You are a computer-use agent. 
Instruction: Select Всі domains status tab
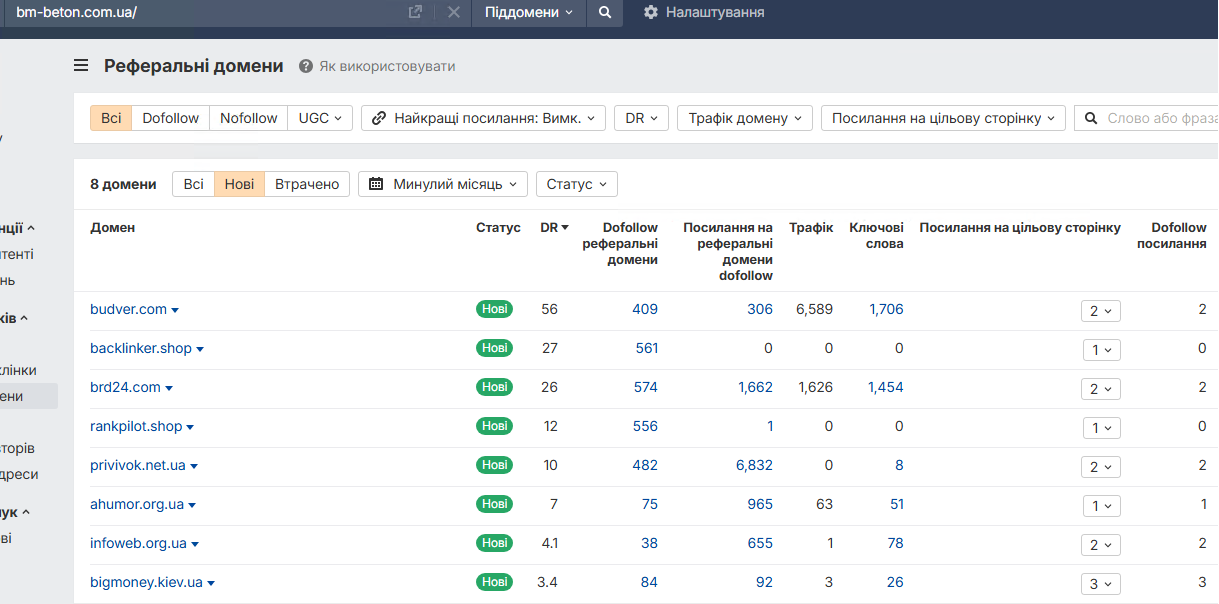coord(193,184)
